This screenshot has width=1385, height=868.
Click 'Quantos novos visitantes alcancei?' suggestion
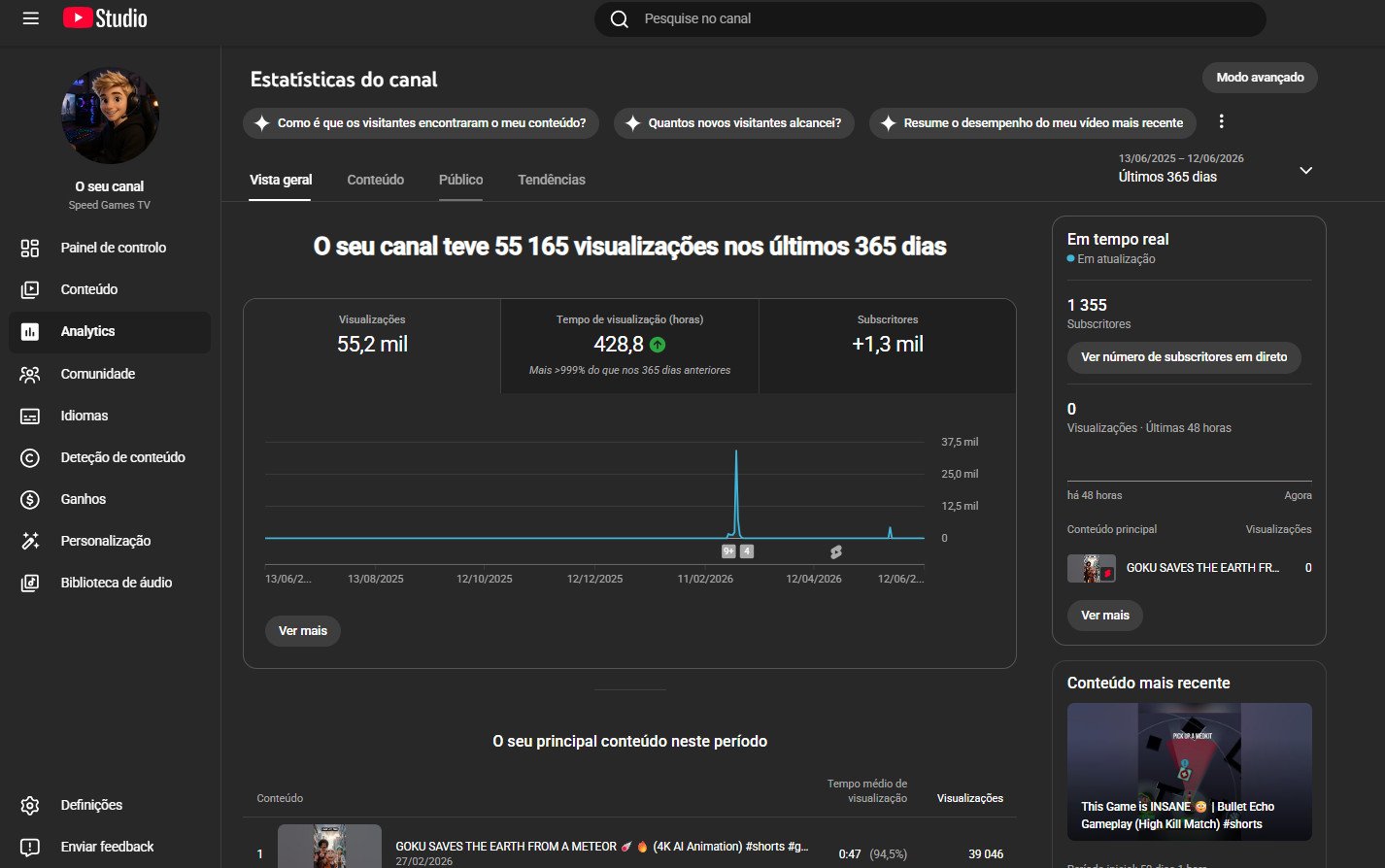(733, 123)
